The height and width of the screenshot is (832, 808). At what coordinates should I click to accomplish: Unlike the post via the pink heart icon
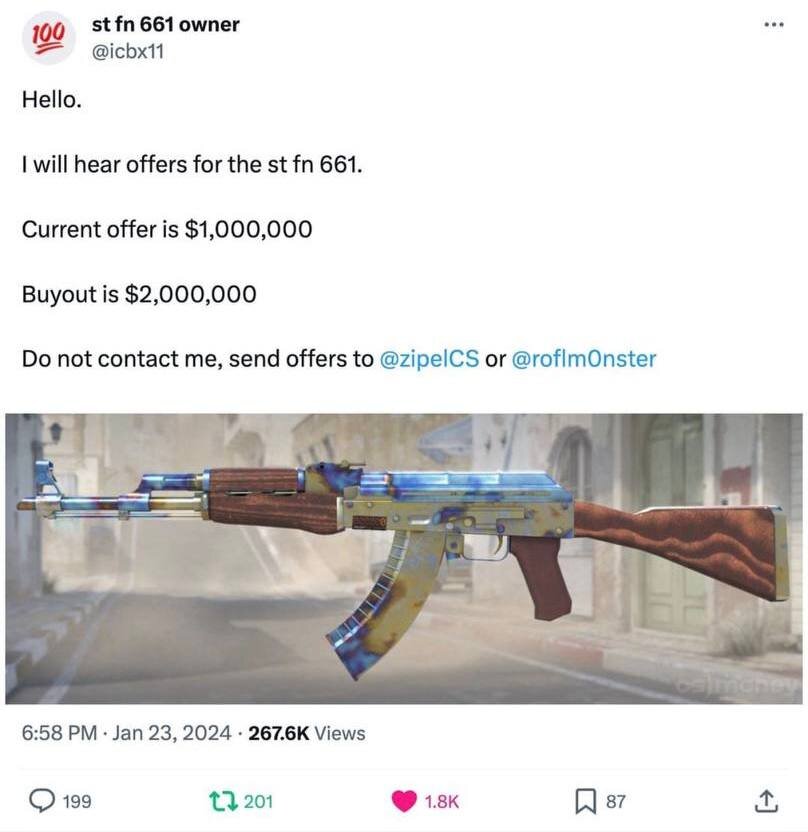point(404,801)
